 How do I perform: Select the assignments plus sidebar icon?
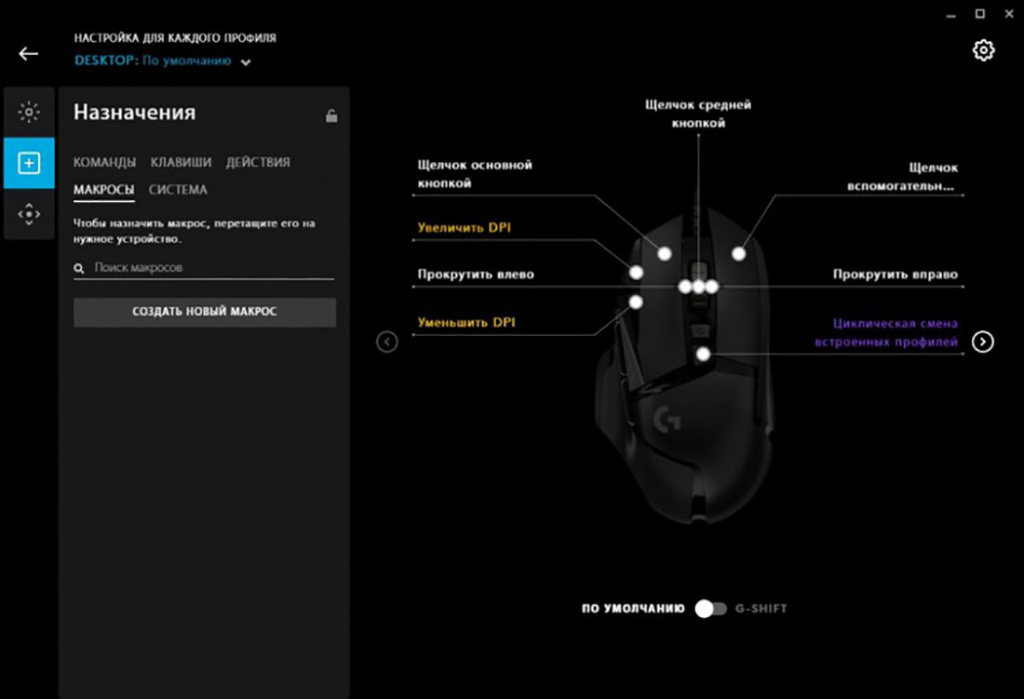[29, 163]
